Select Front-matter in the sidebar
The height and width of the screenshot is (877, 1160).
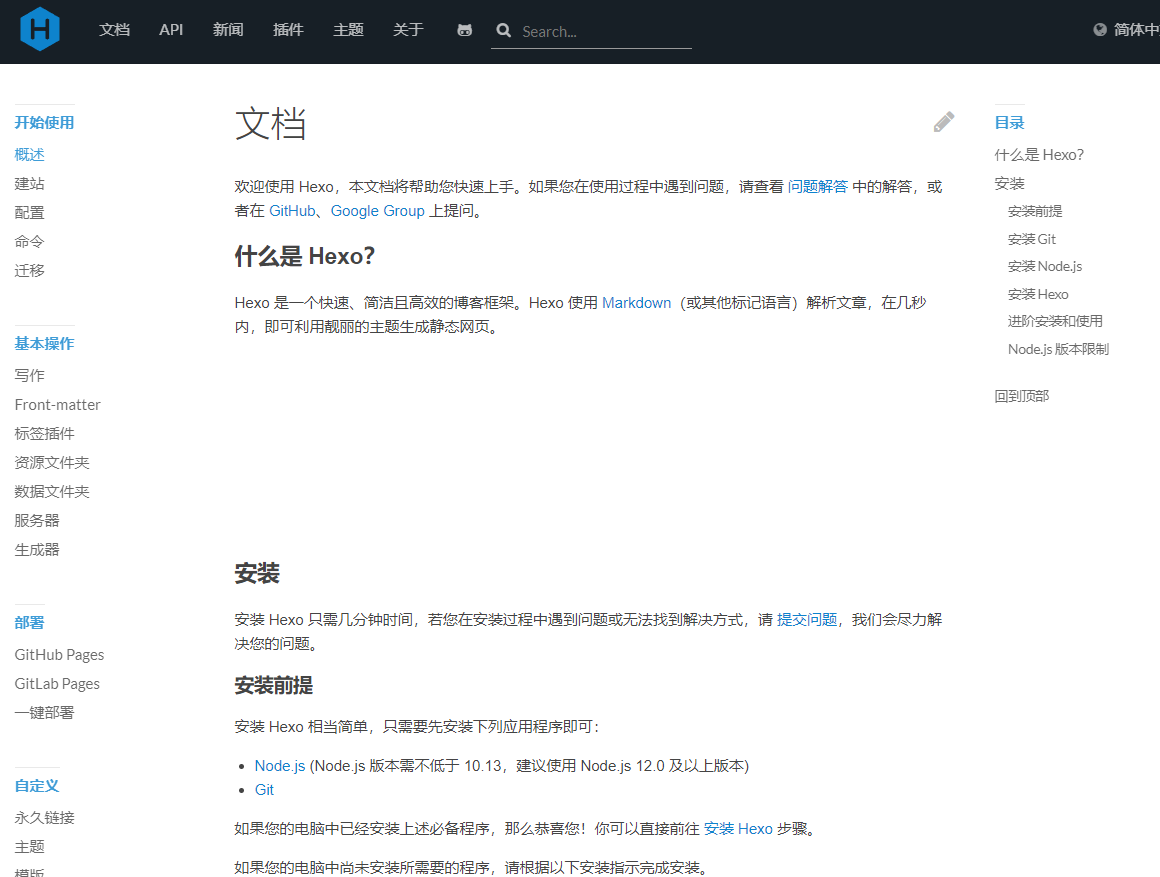tap(57, 404)
